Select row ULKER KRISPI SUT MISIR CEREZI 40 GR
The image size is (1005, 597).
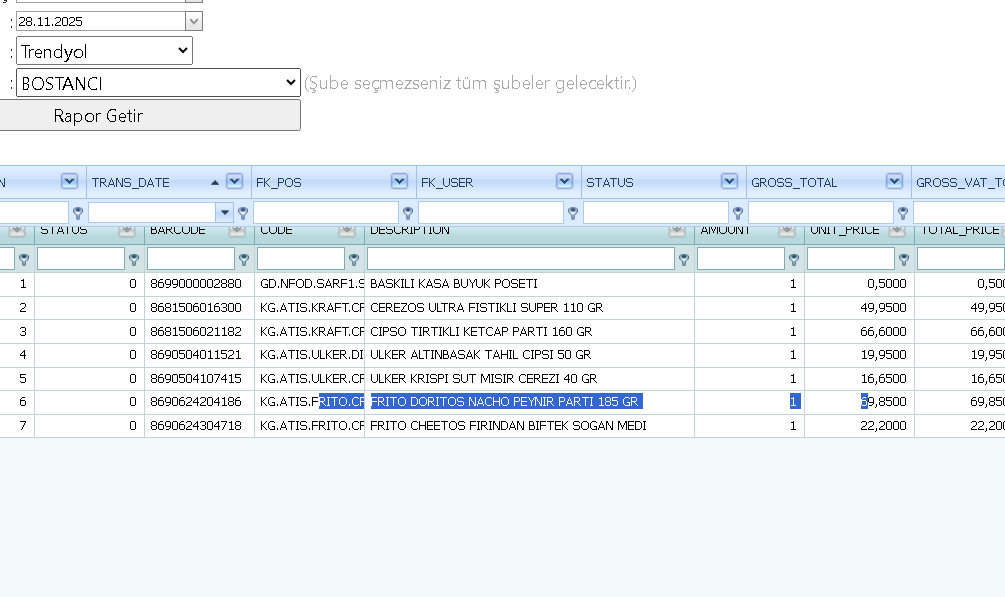tap(502, 378)
